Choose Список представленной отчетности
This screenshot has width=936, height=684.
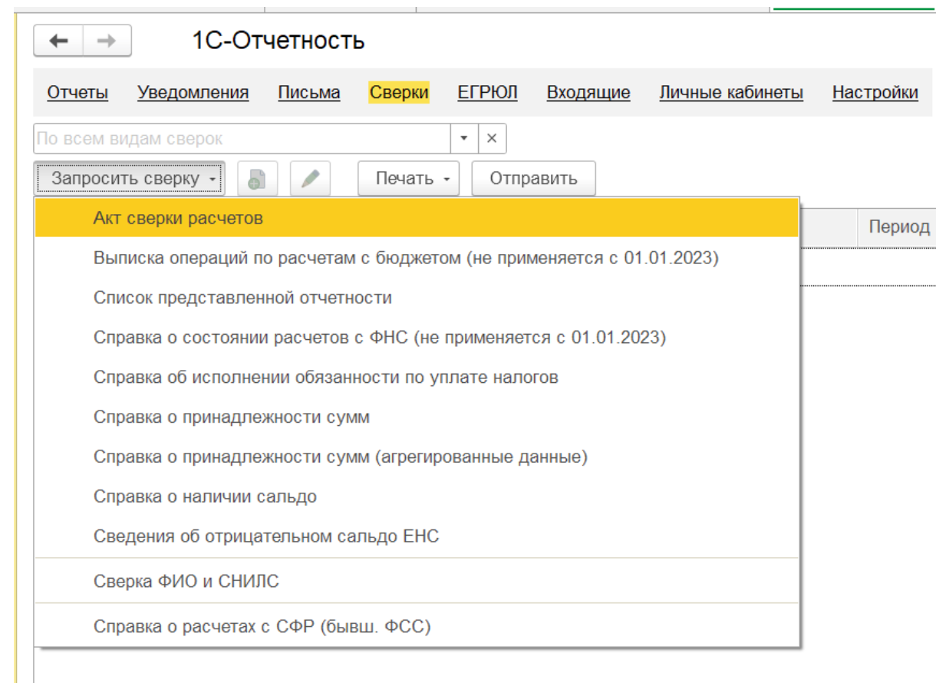coord(242,298)
